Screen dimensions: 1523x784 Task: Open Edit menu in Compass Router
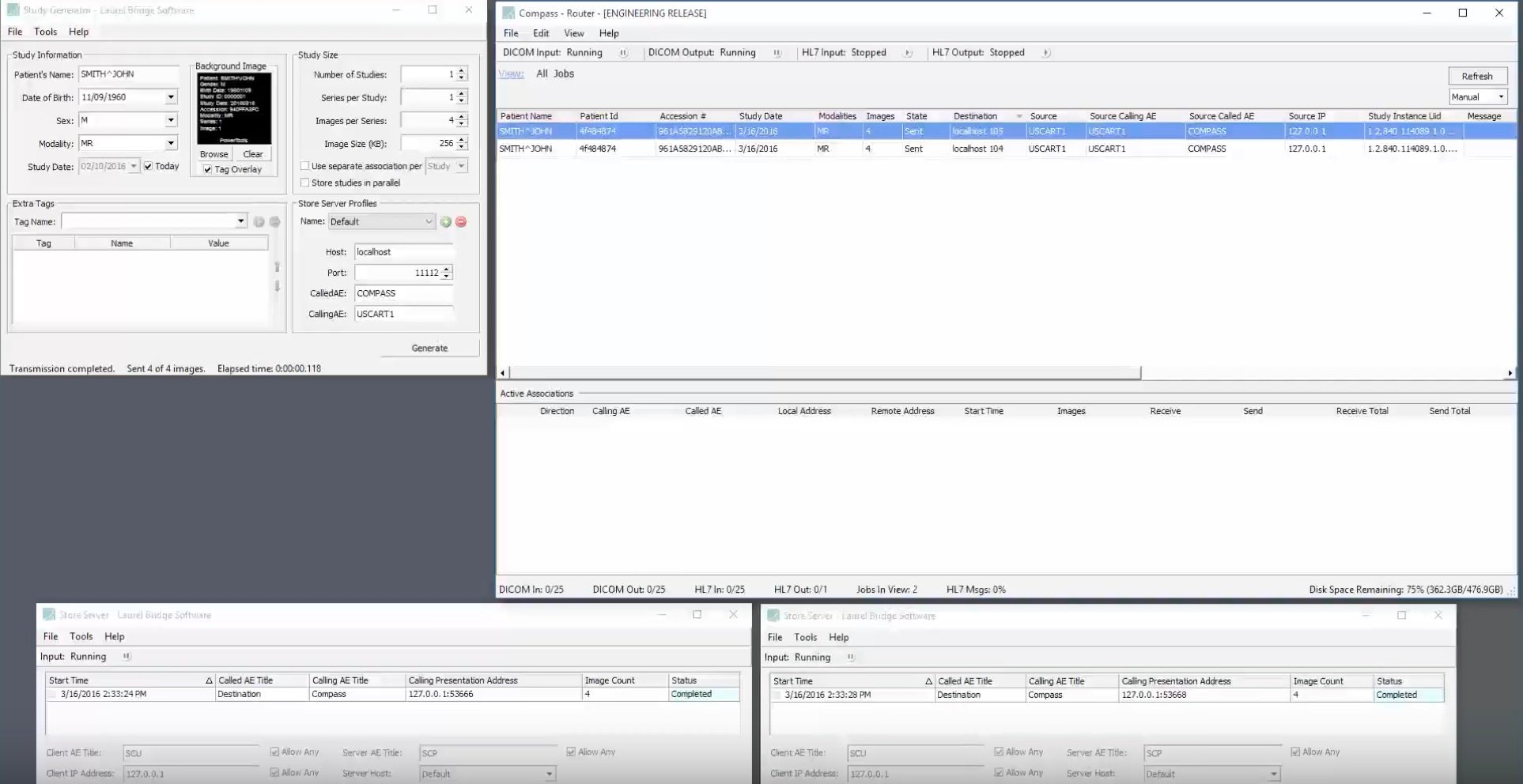541,33
